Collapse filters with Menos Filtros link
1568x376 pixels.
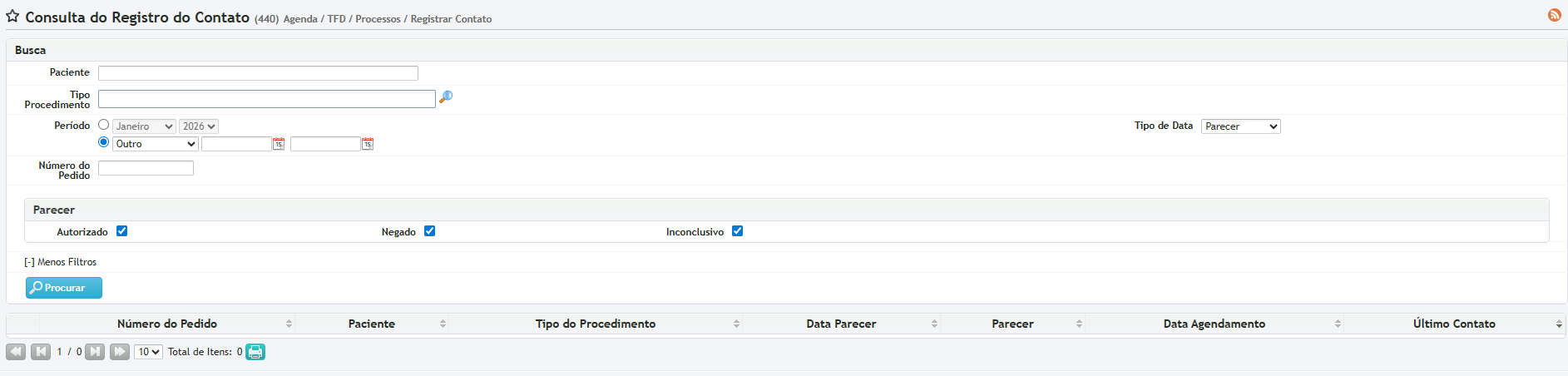click(61, 262)
